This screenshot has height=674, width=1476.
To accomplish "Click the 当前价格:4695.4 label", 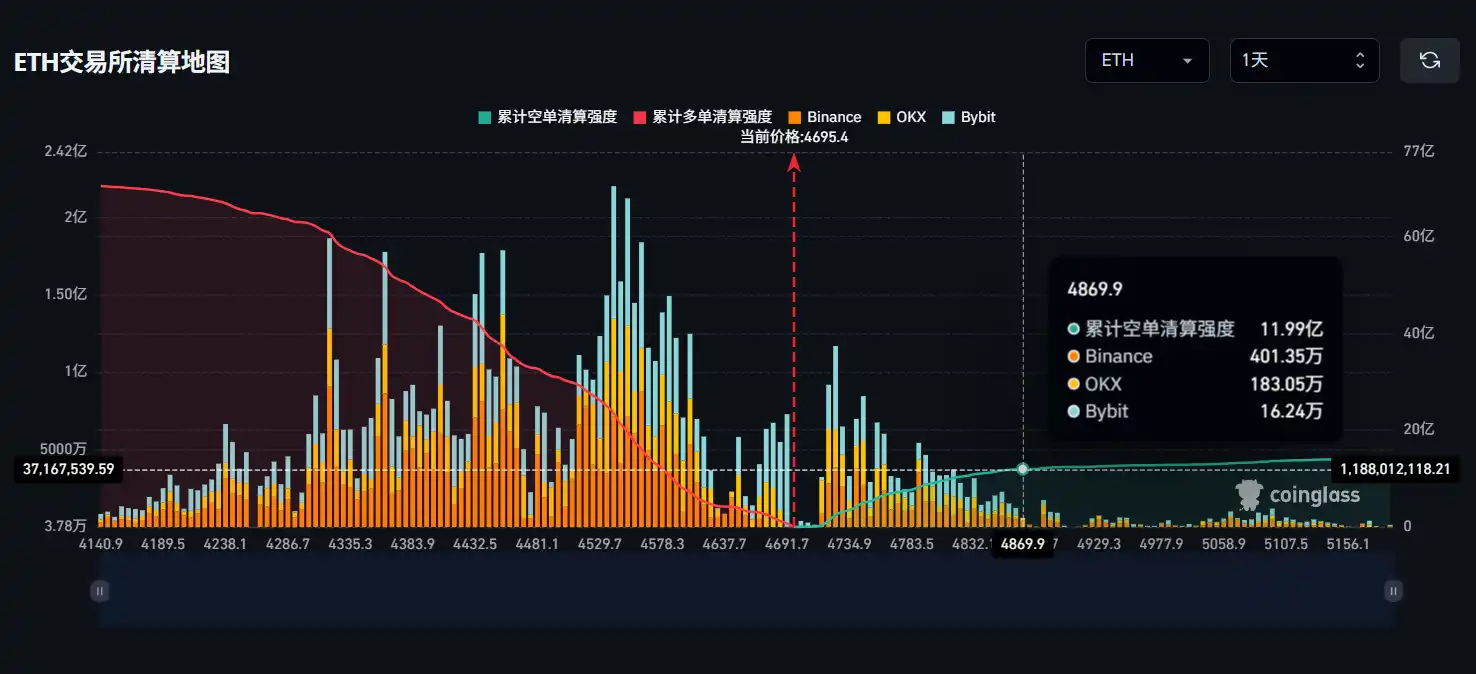I will (x=794, y=137).
